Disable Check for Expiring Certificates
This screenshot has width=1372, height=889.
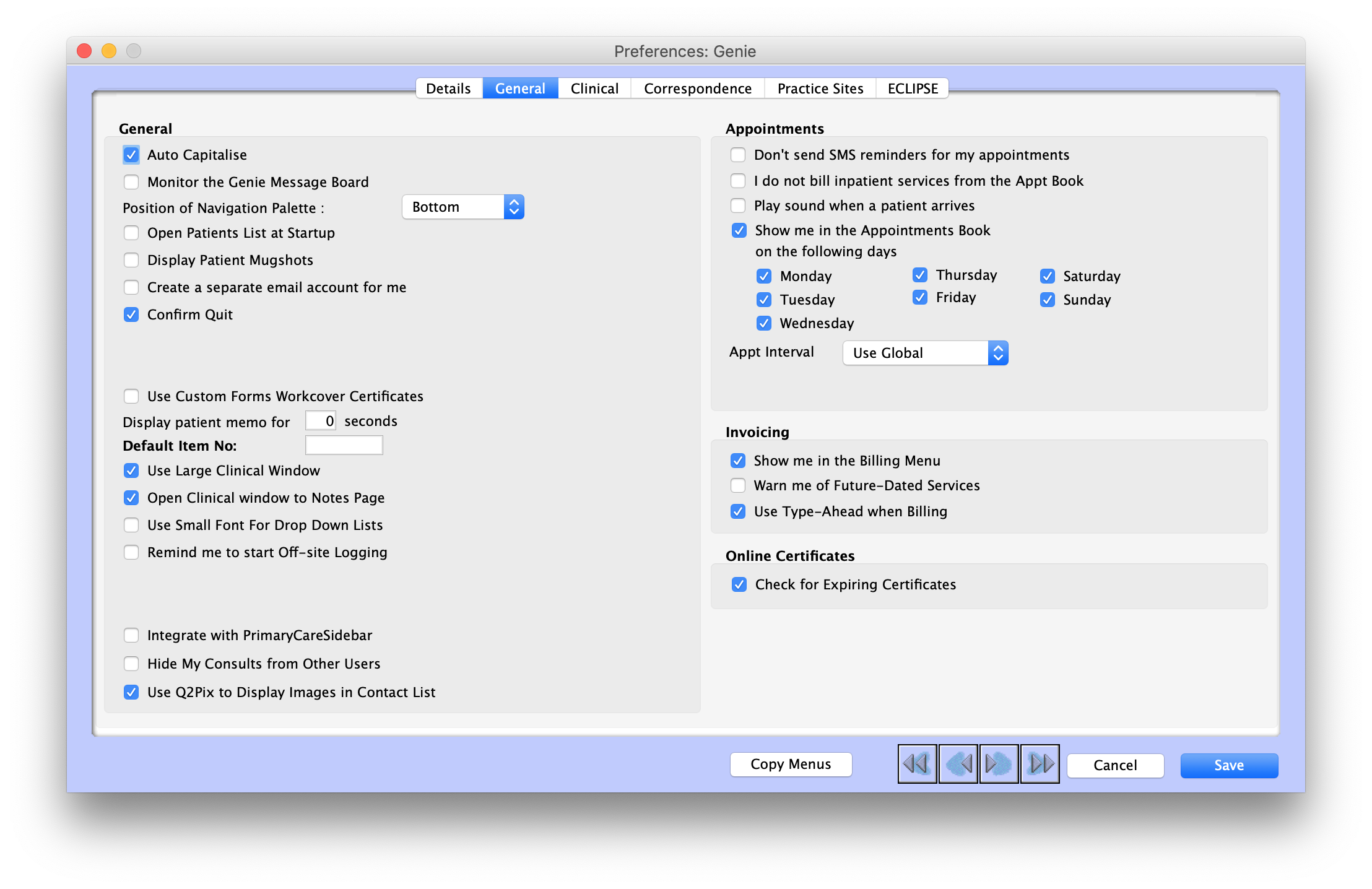click(x=738, y=584)
